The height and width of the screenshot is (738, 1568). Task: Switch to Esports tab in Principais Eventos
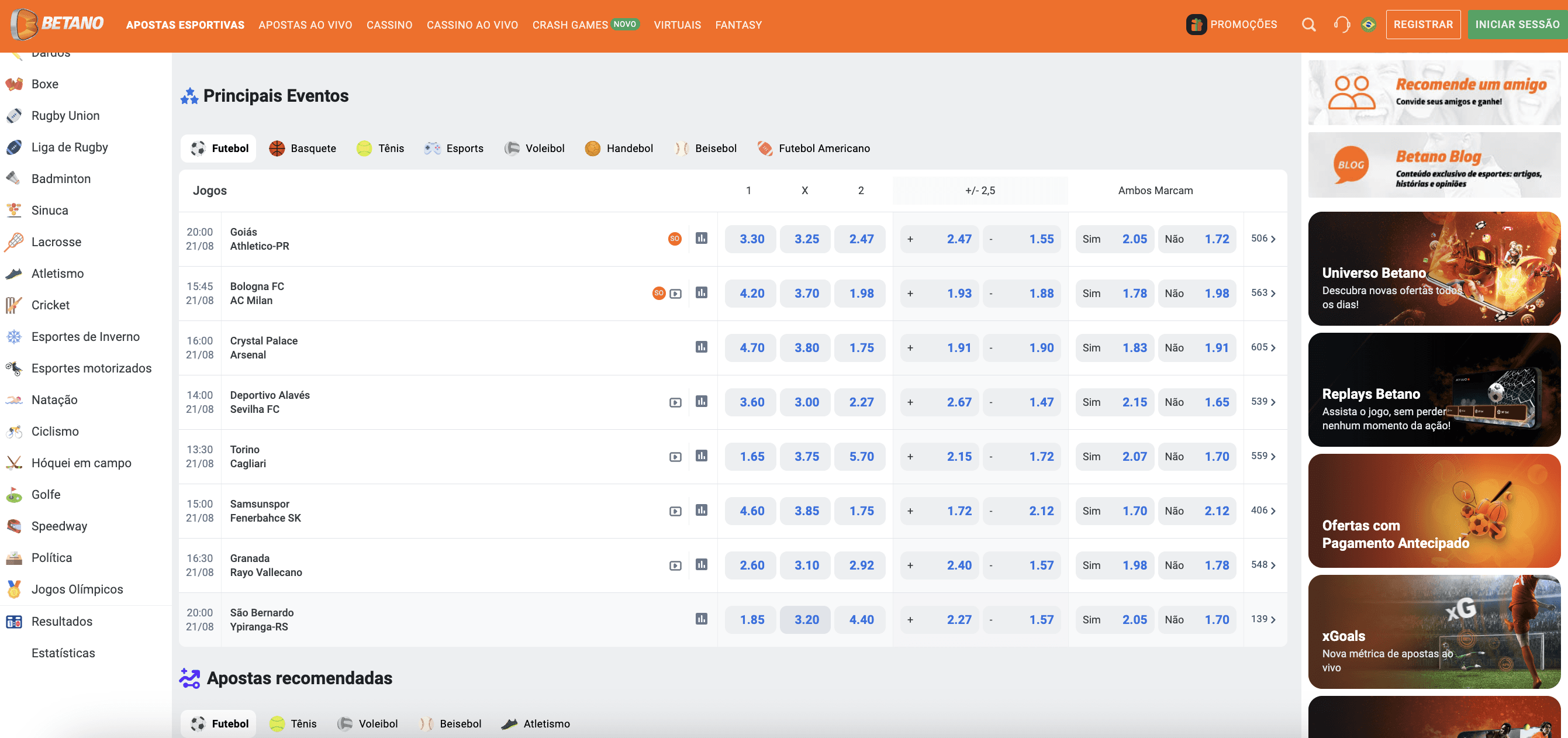[454, 148]
